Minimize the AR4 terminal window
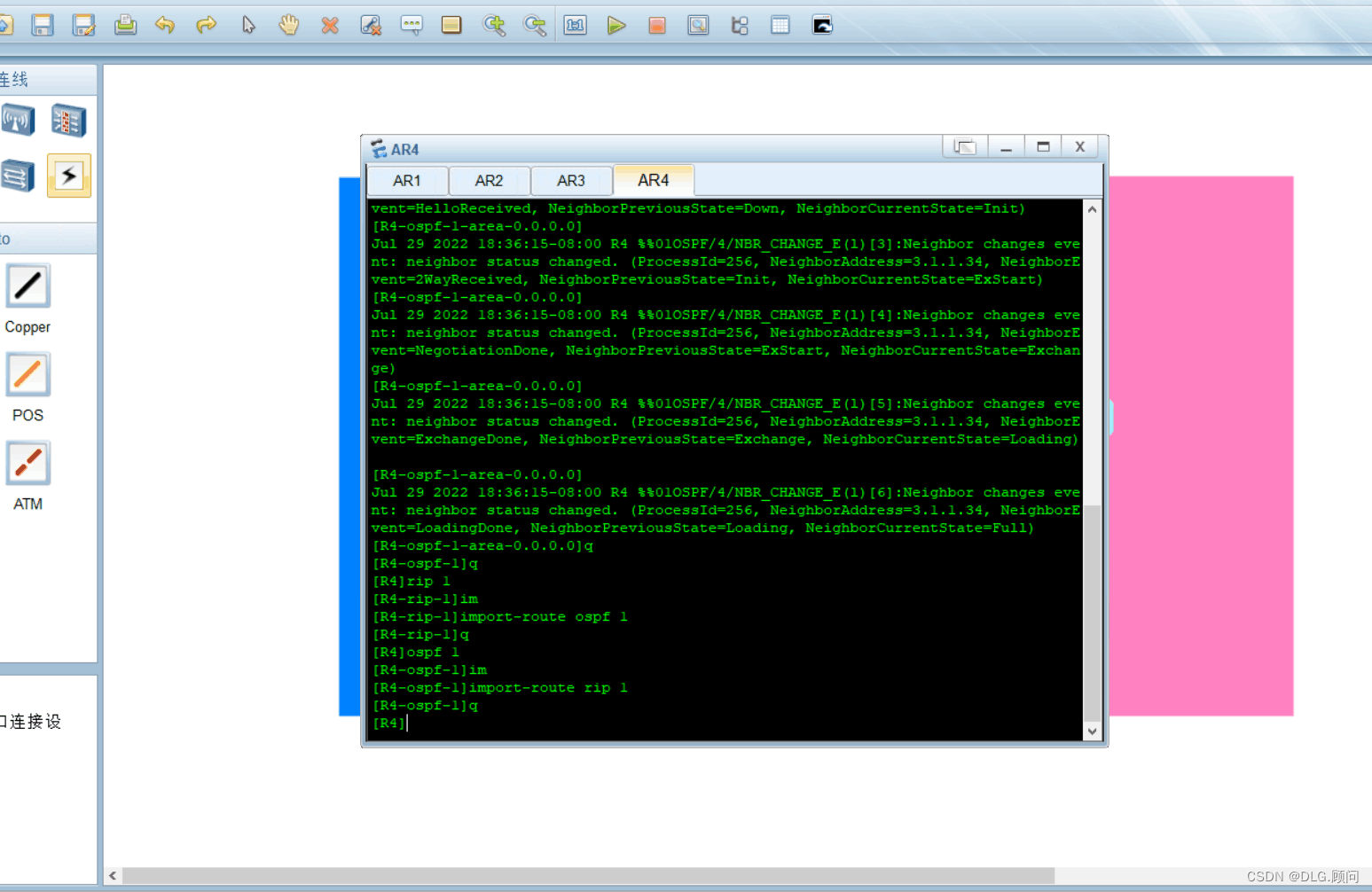This screenshot has height=892, width=1372. point(1006,146)
